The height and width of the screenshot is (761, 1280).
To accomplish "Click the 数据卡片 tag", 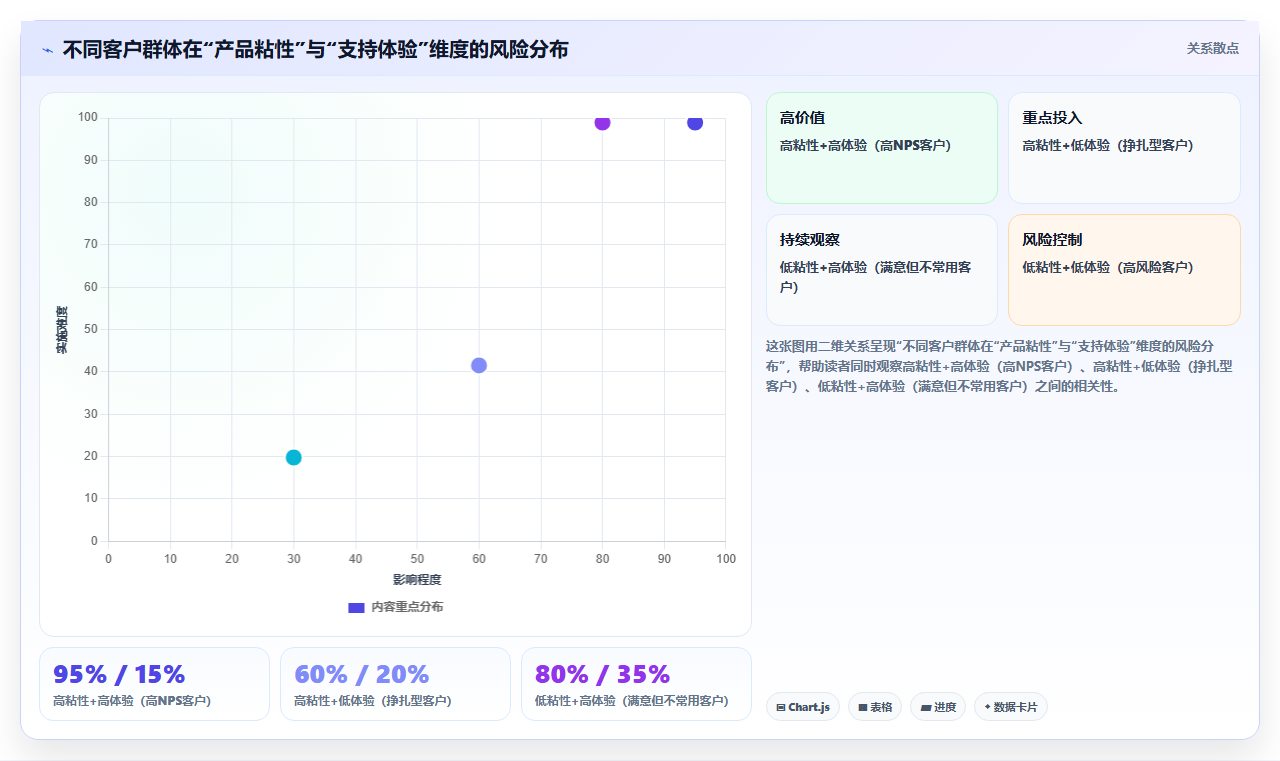I will [1011, 707].
